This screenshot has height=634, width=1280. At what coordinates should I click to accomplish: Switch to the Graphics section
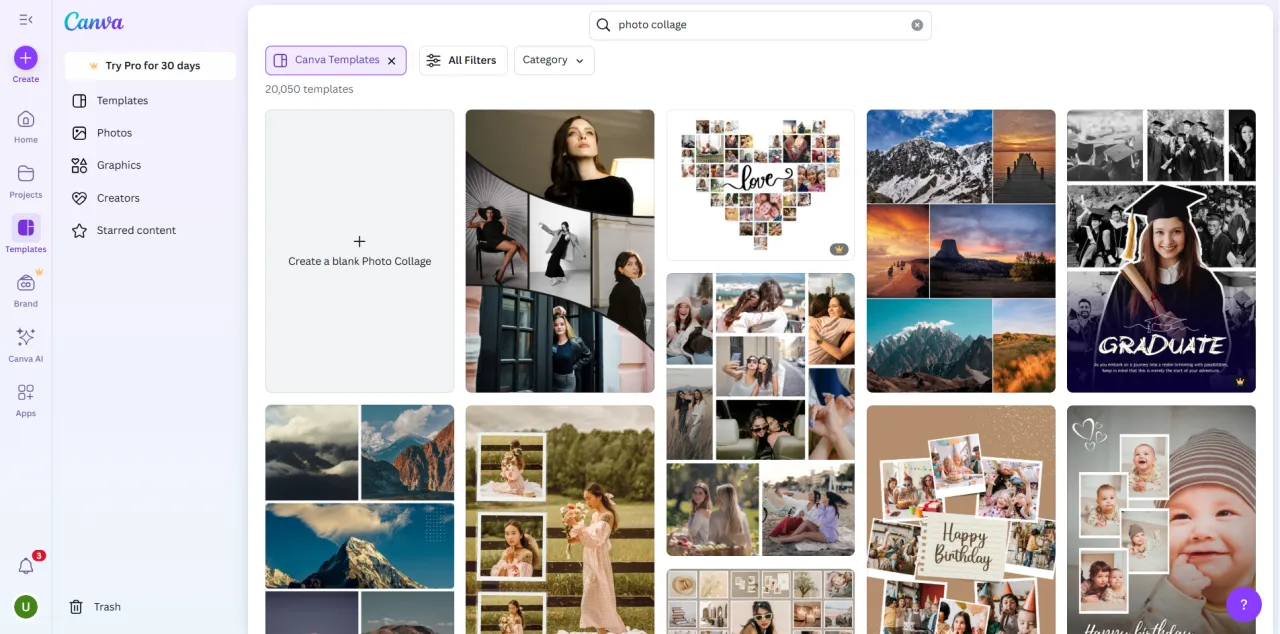117,165
